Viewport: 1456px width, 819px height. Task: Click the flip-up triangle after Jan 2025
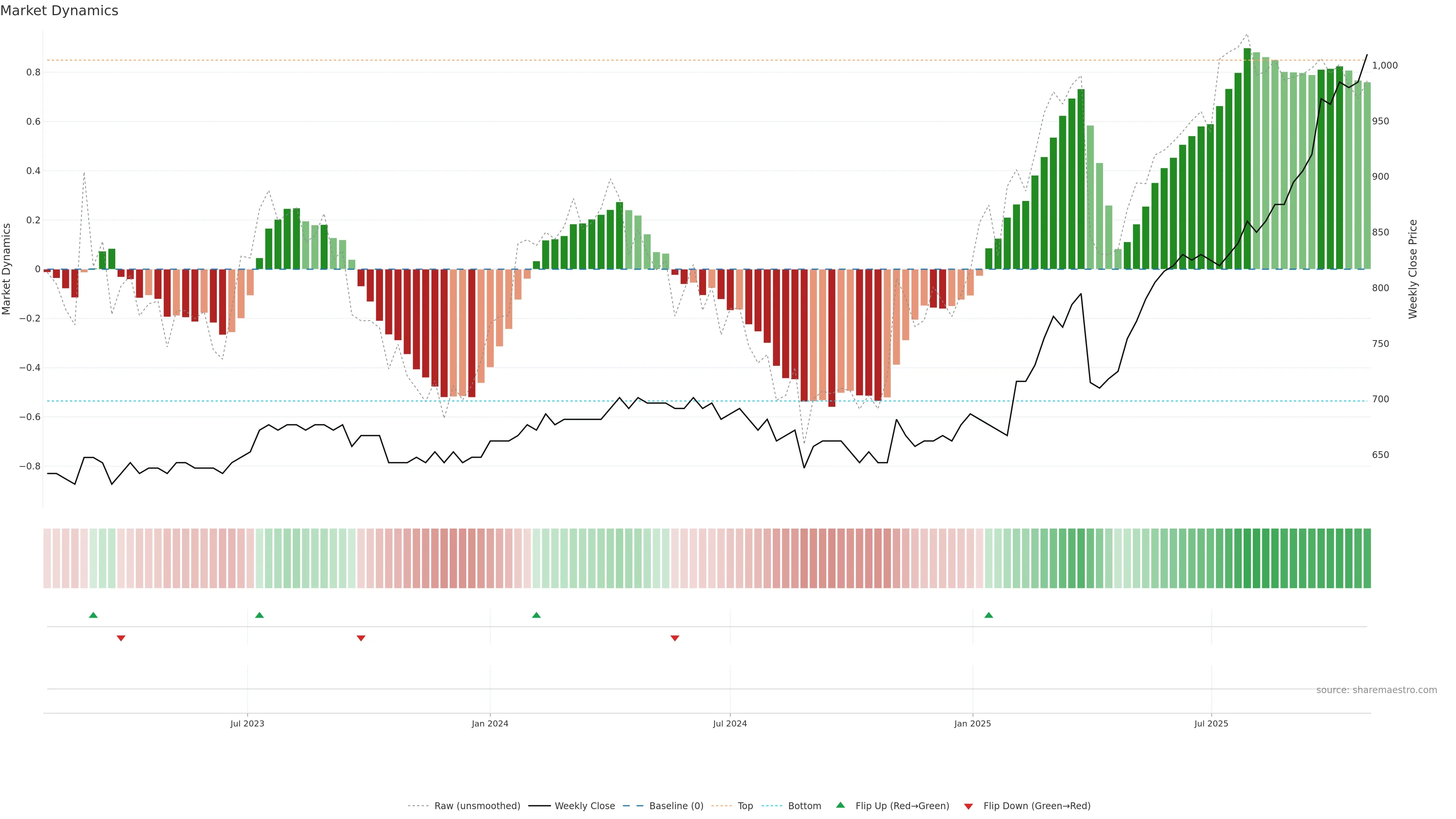click(988, 615)
